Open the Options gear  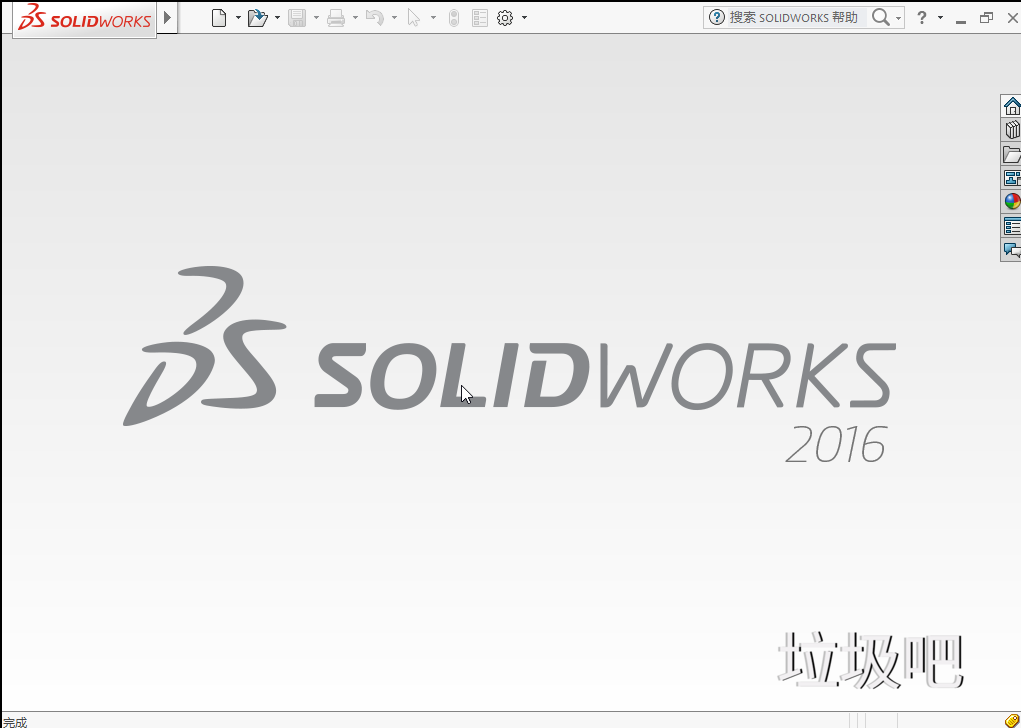[505, 17]
